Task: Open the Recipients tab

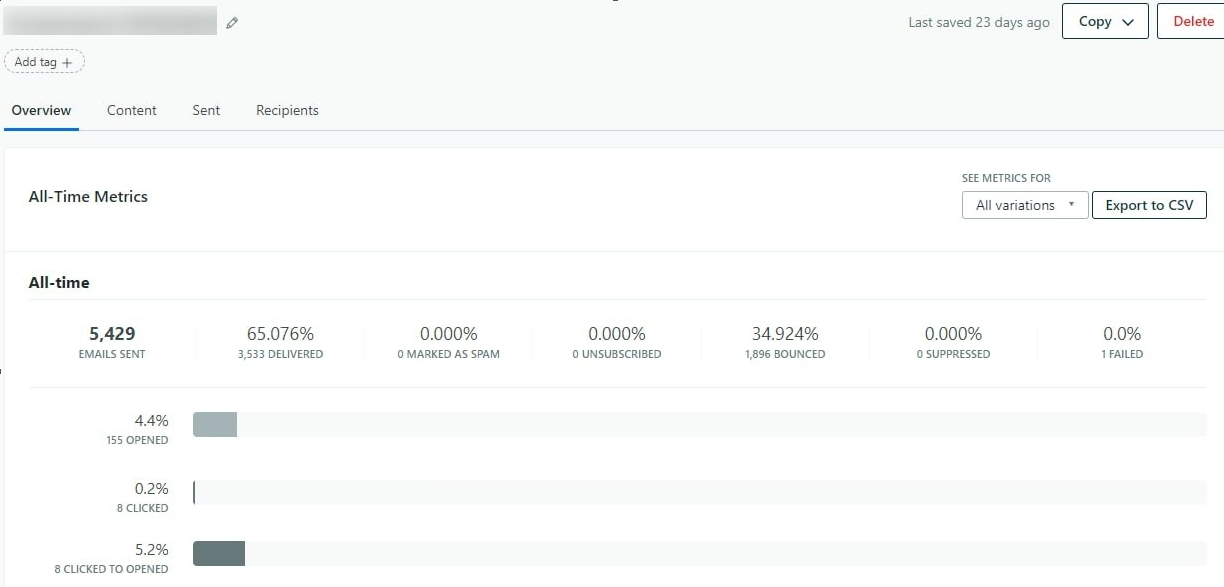Action: click(x=287, y=111)
